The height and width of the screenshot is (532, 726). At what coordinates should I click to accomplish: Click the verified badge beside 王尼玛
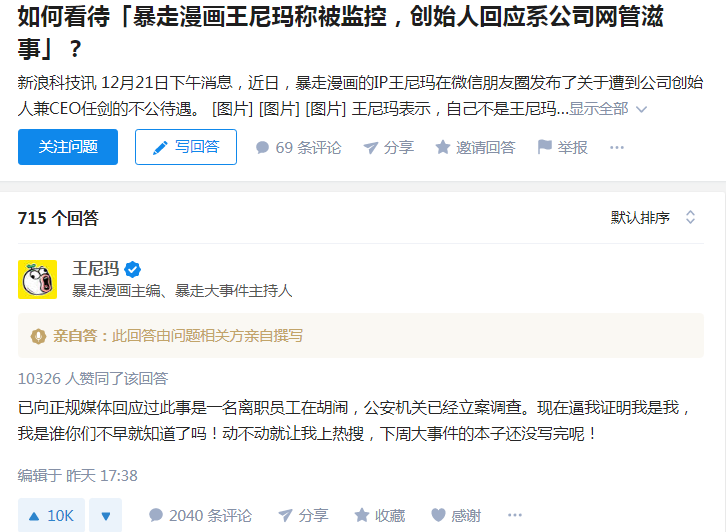[x=132, y=269]
